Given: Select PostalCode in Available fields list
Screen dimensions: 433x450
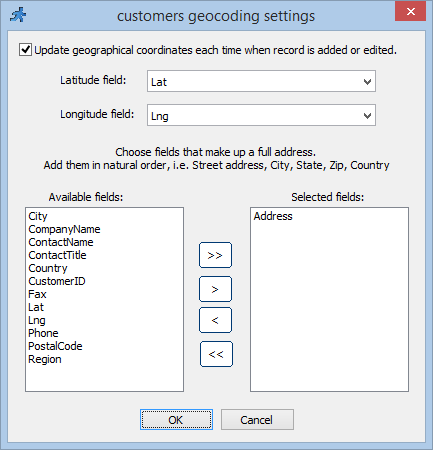Looking at the screenshot, I should (x=55, y=346).
